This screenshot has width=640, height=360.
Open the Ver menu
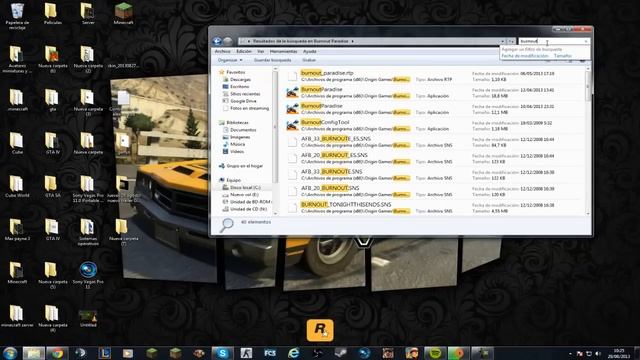coord(260,51)
